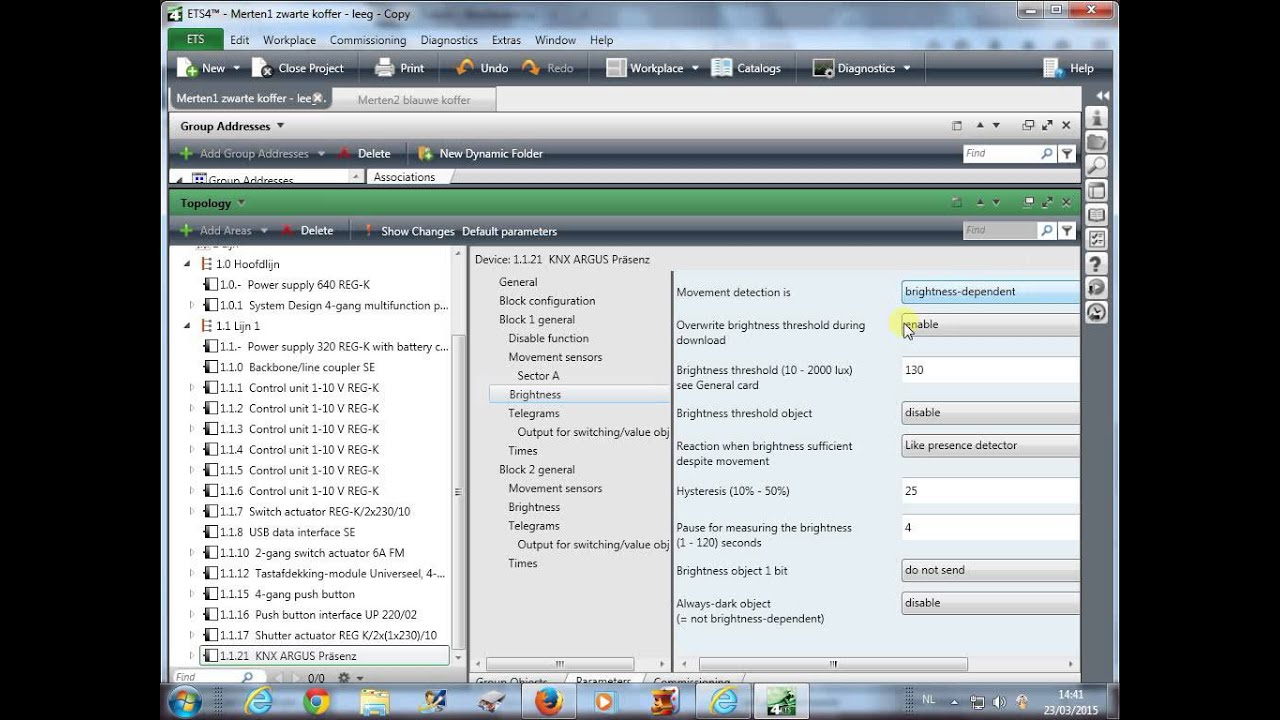The height and width of the screenshot is (720, 1280).
Task: Click the Find field in the Group Addresses panel
Action: tap(999, 153)
